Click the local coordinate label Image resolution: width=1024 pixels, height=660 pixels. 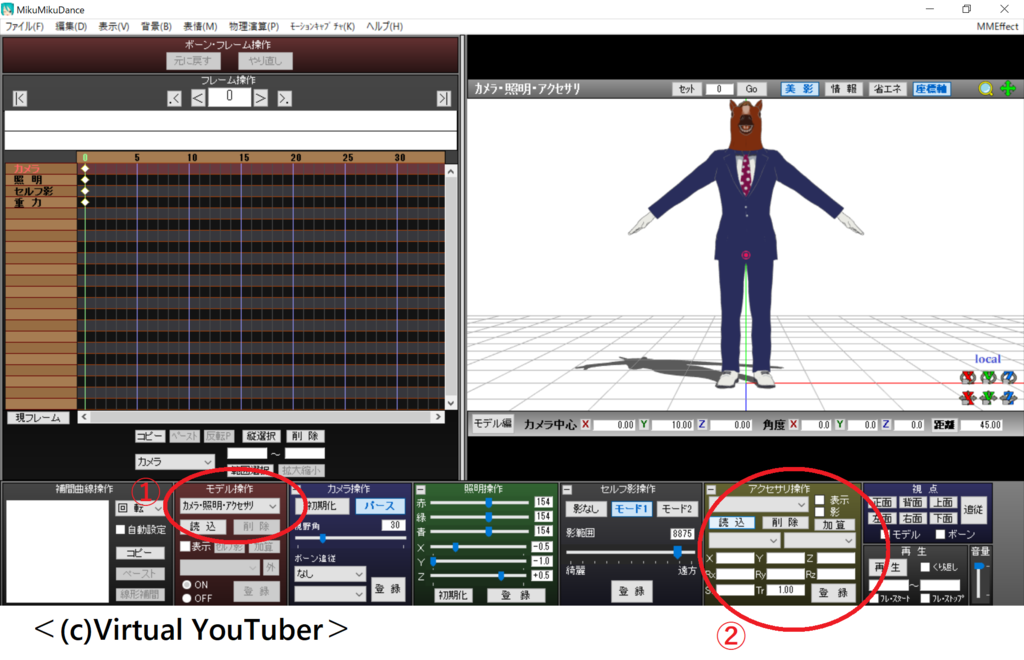[987, 359]
